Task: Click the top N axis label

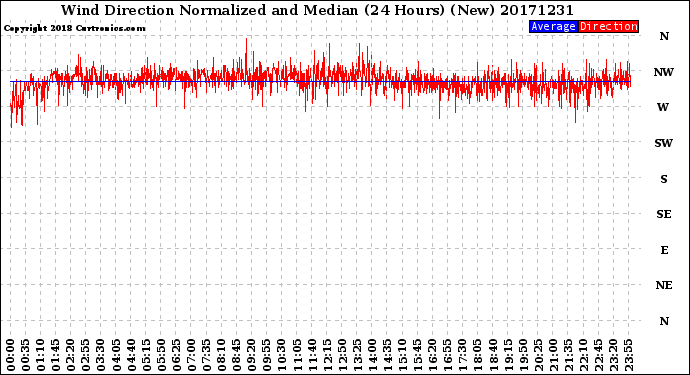Action: (664, 37)
